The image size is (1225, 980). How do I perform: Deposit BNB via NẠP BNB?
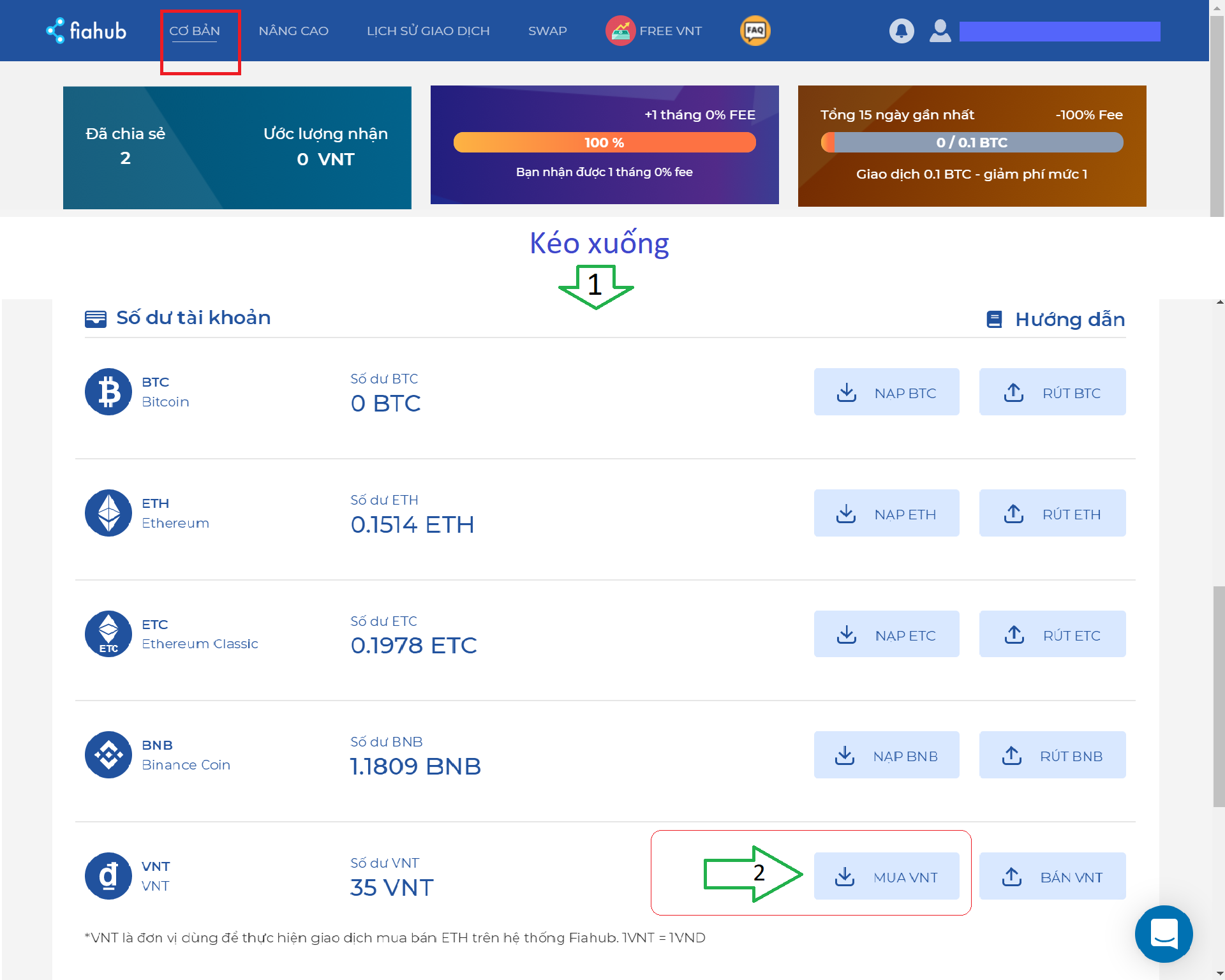(886, 755)
